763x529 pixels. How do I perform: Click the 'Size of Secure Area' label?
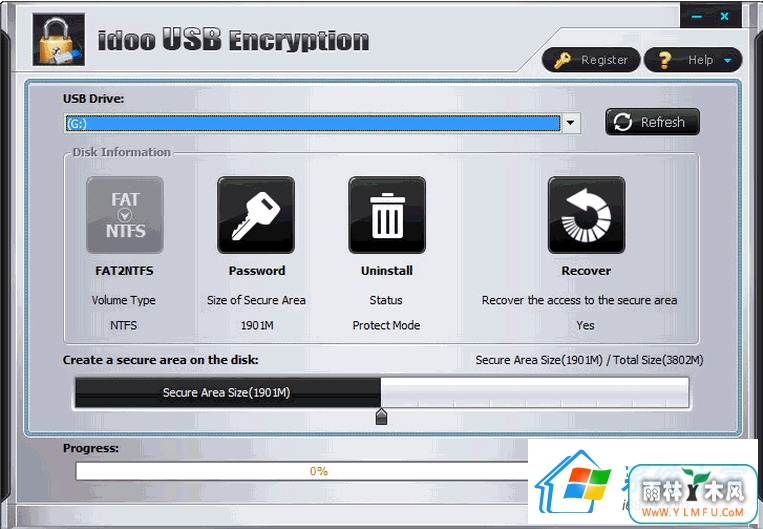tap(256, 300)
